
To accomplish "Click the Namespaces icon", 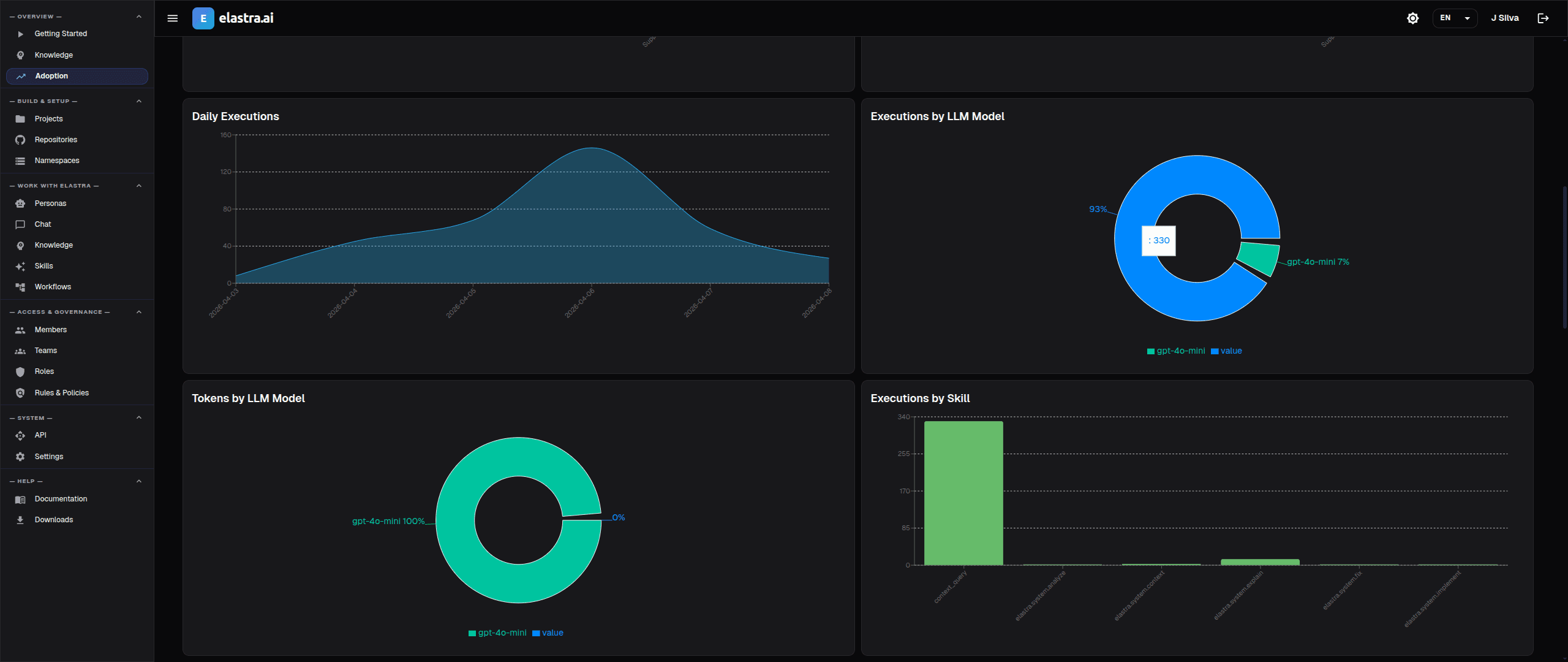I will click(20, 160).
